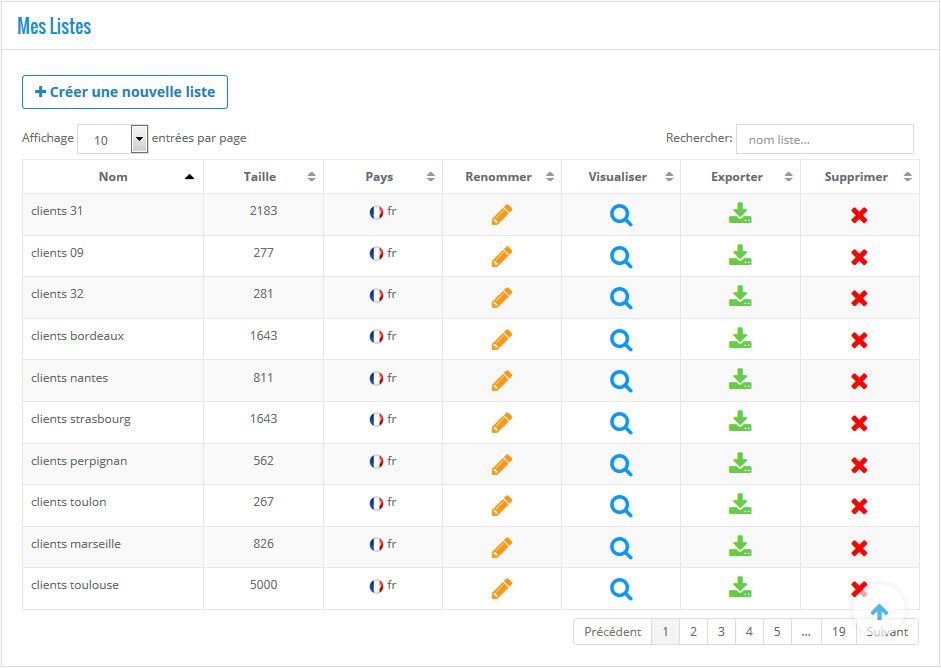Remove clients strasbourg with red cross
The image size is (941, 668).
[859, 424]
